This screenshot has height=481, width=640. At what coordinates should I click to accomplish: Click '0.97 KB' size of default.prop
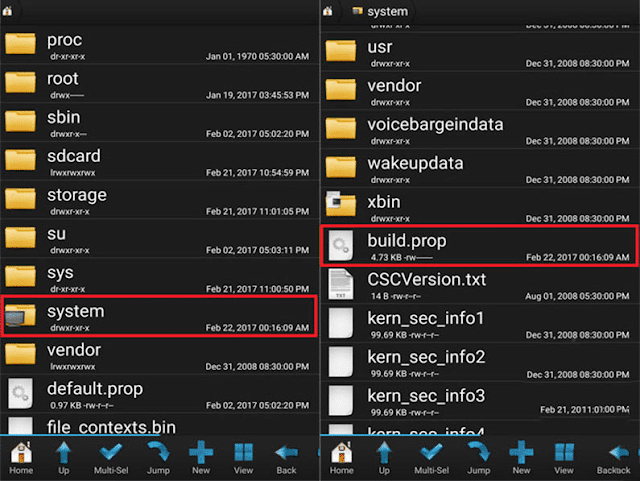(x=66, y=405)
